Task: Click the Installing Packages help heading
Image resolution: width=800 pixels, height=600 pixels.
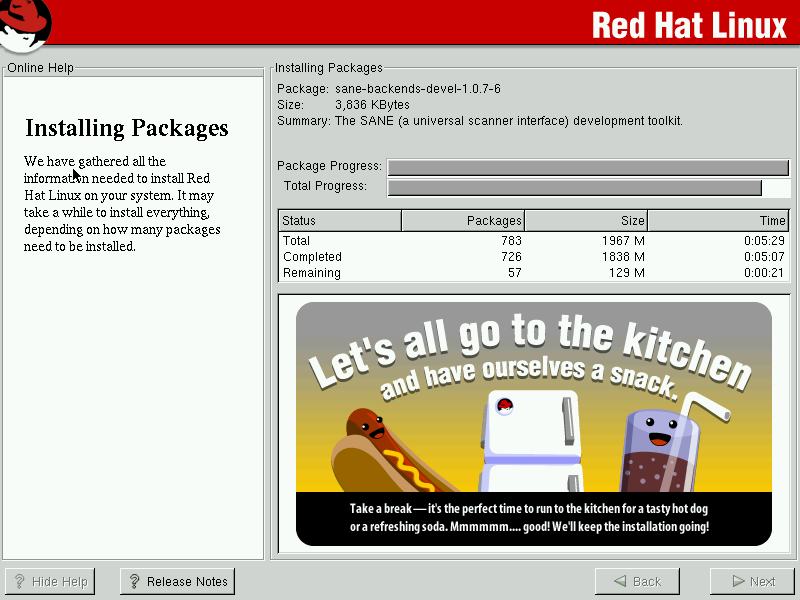Action: pos(127,128)
